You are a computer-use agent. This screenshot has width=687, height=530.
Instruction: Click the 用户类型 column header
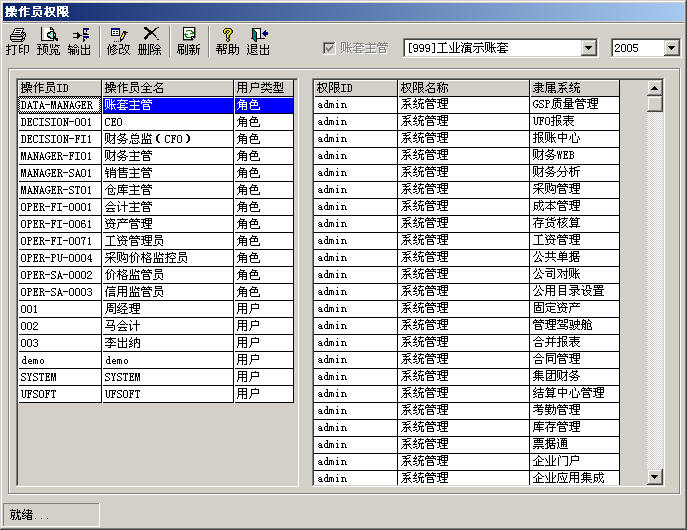click(263, 88)
